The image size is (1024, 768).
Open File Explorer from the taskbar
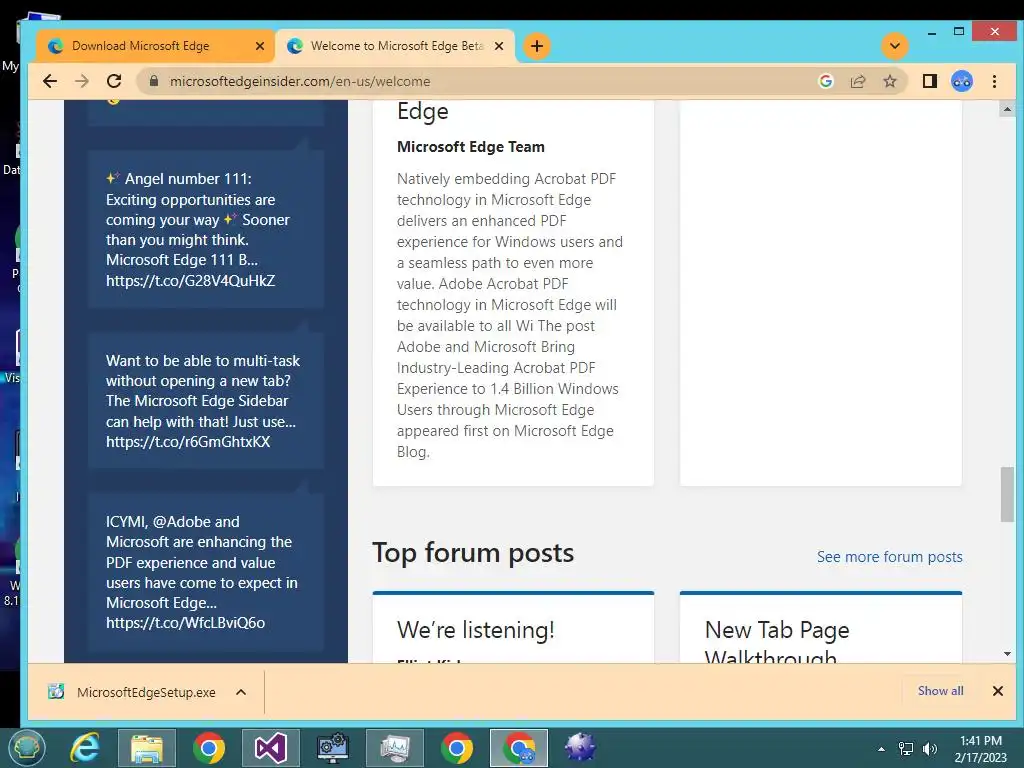click(147, 748)
